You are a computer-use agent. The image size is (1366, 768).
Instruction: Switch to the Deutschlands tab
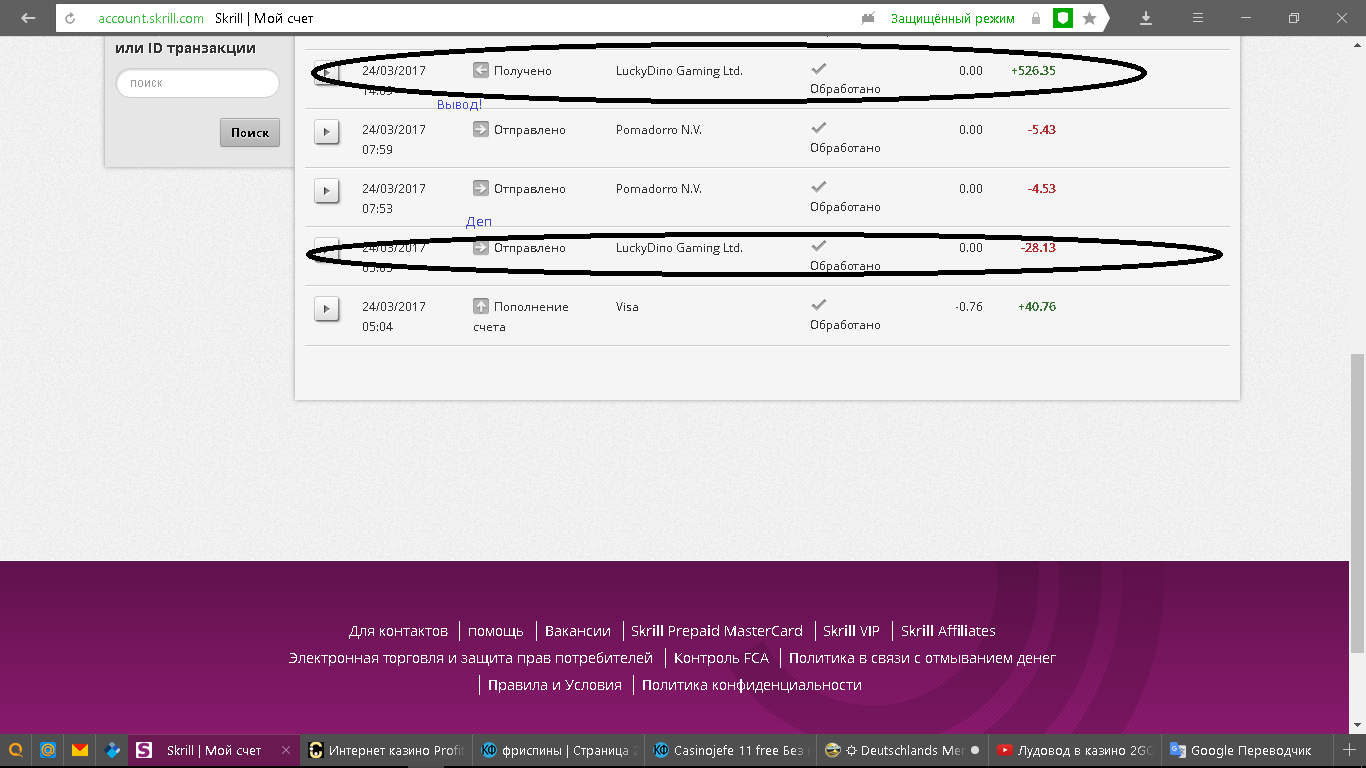902,750
